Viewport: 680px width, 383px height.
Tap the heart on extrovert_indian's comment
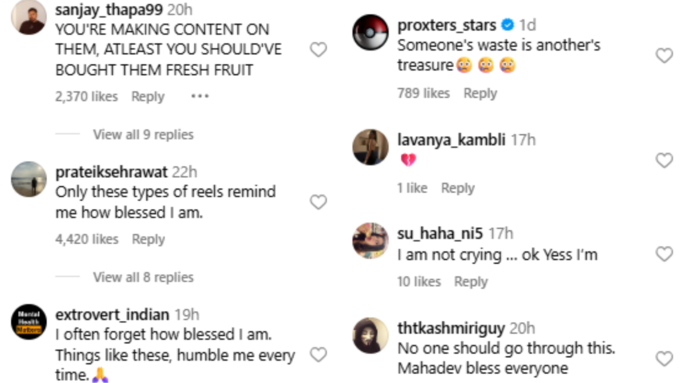tap(318, 355)
